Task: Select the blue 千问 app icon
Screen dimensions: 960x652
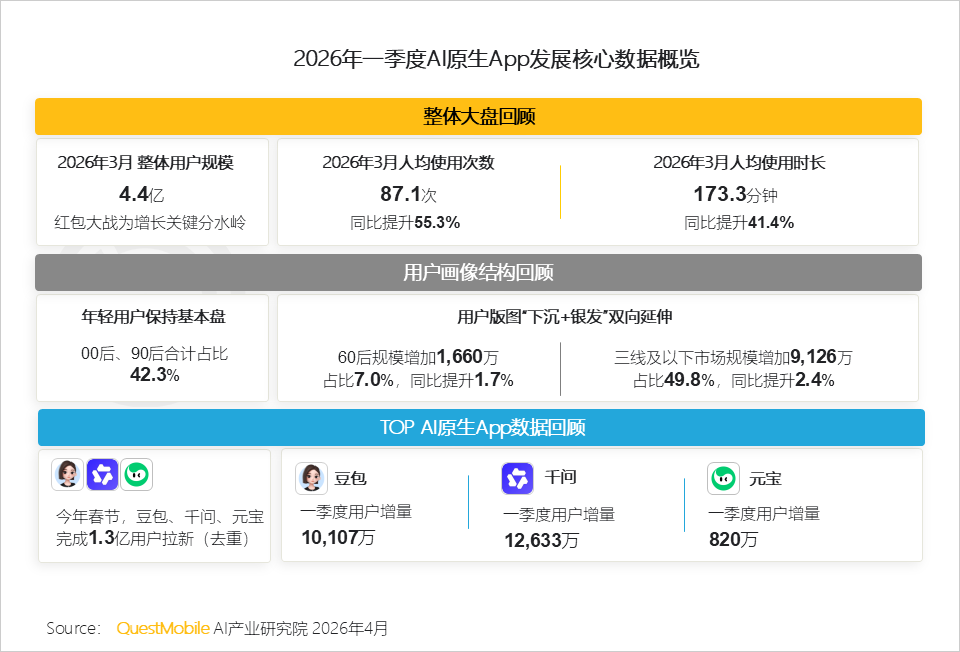Action: click(517, 478)
